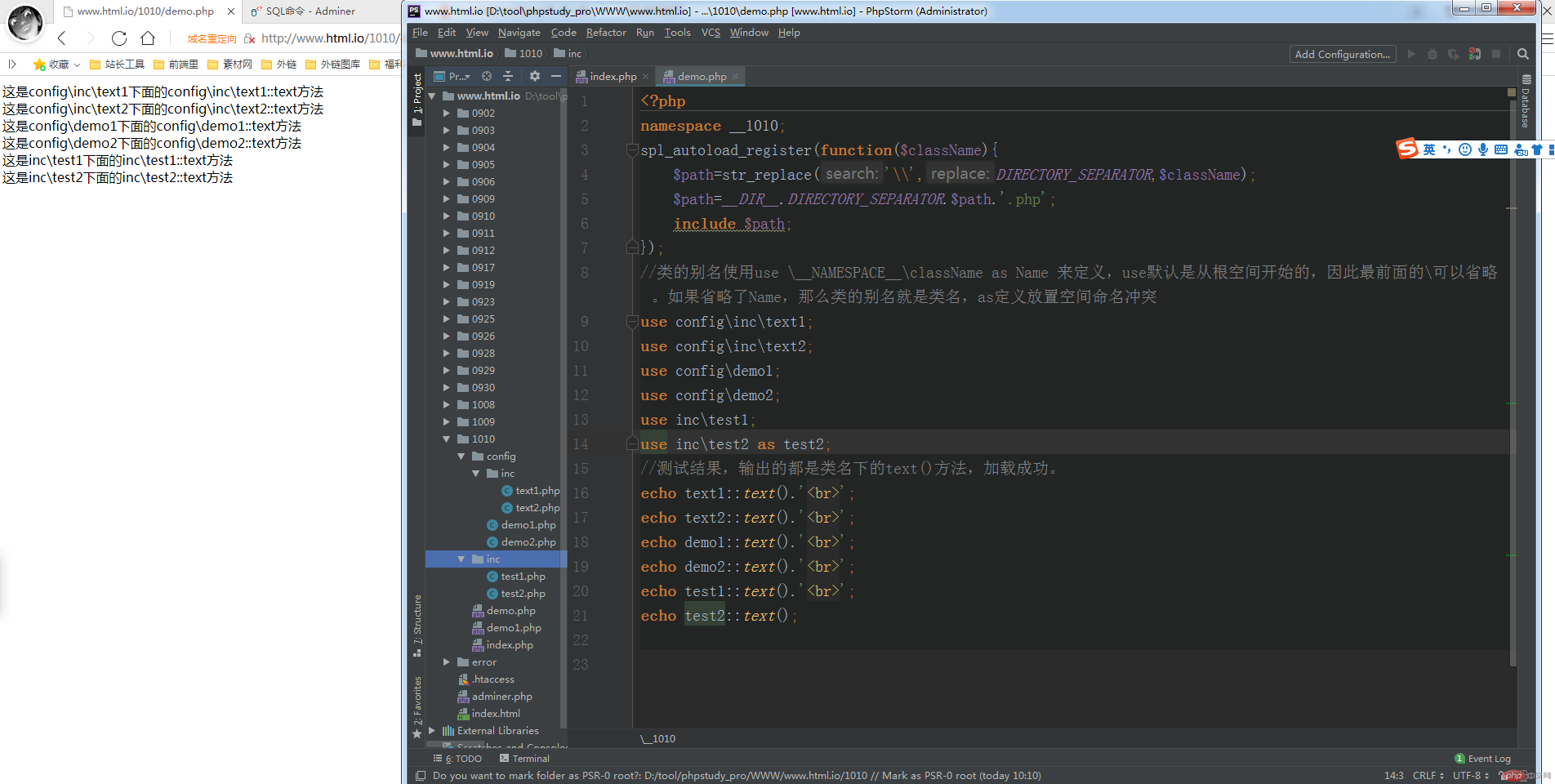Open the Database side tool window

coord(1526,102)
